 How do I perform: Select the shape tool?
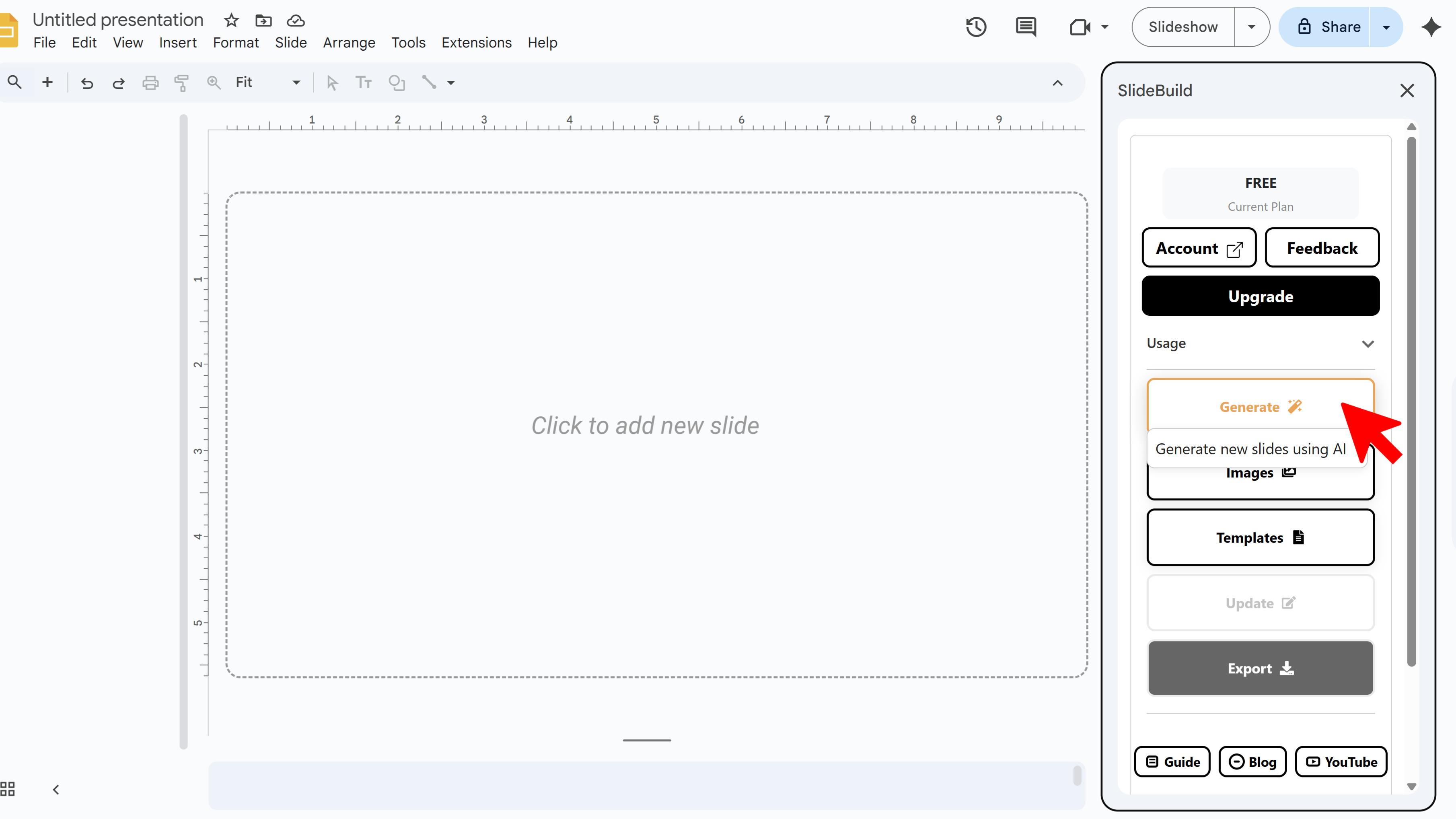click(397, 83)
